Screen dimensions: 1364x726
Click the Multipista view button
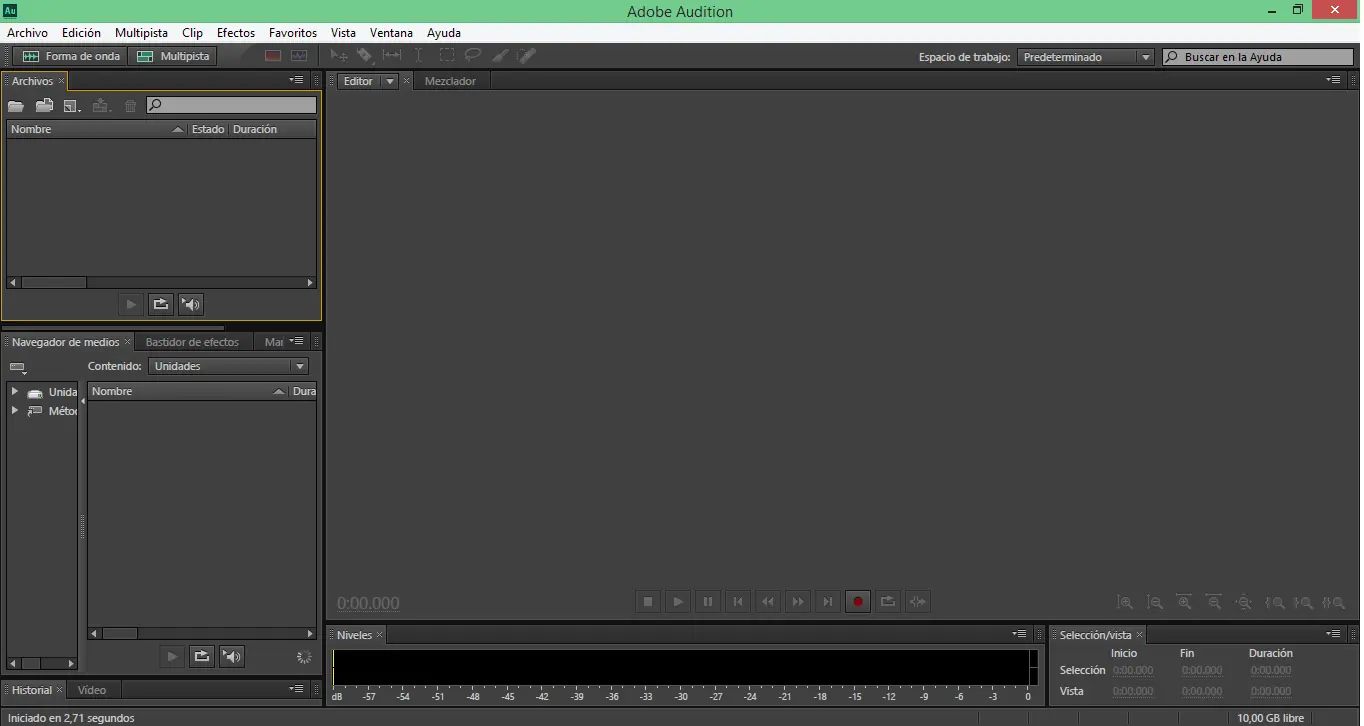point(173,56)
